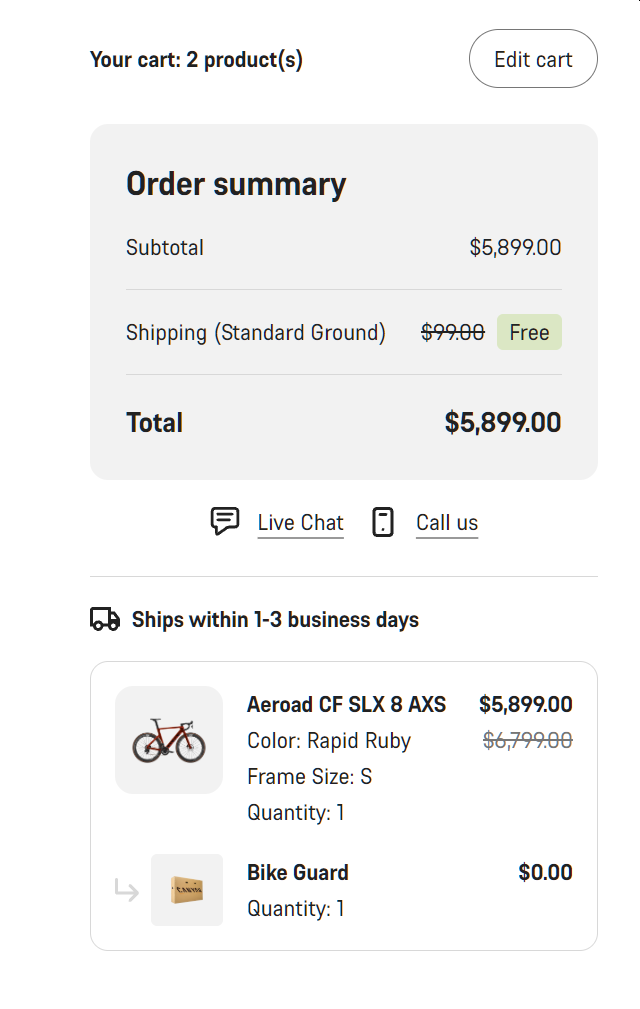Click the Bike Guard box thumbnail
This screenshot has height=1009, width=640.
pyautogui.click(x=187, y=890)
